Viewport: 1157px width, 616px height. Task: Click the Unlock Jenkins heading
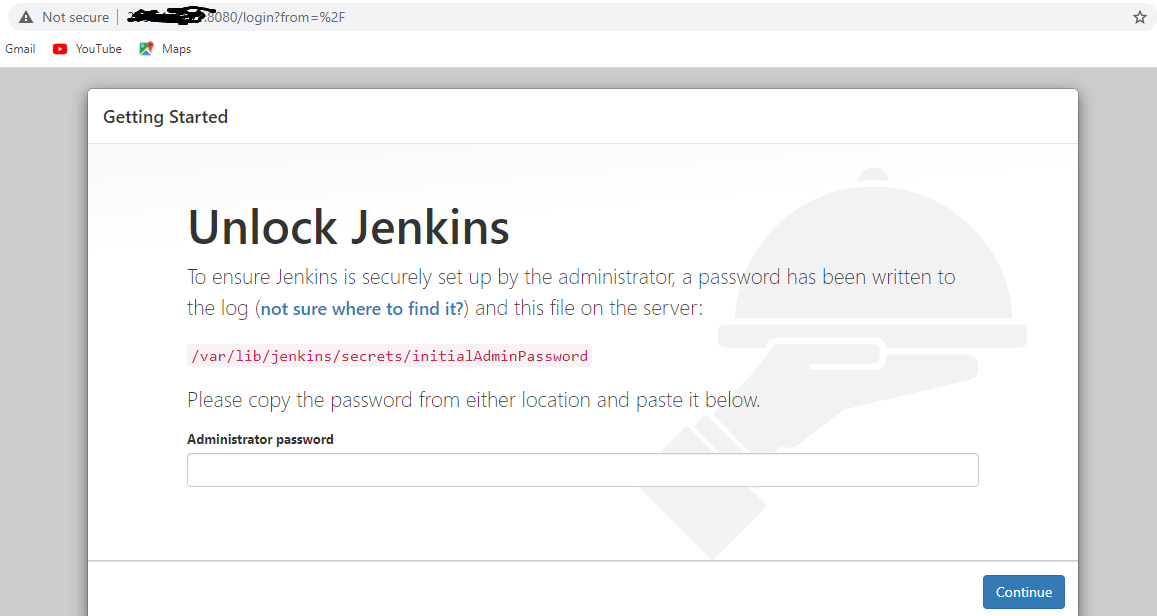pyautogui.click(x=348, y=226)
